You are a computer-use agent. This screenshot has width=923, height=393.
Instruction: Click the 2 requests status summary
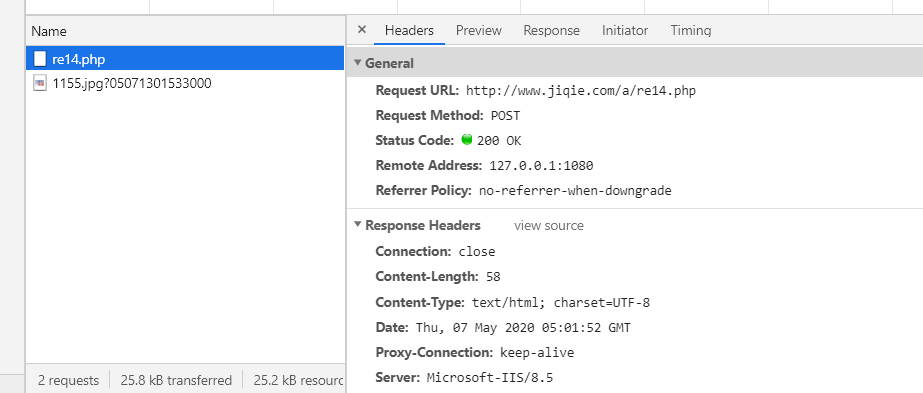68,380
